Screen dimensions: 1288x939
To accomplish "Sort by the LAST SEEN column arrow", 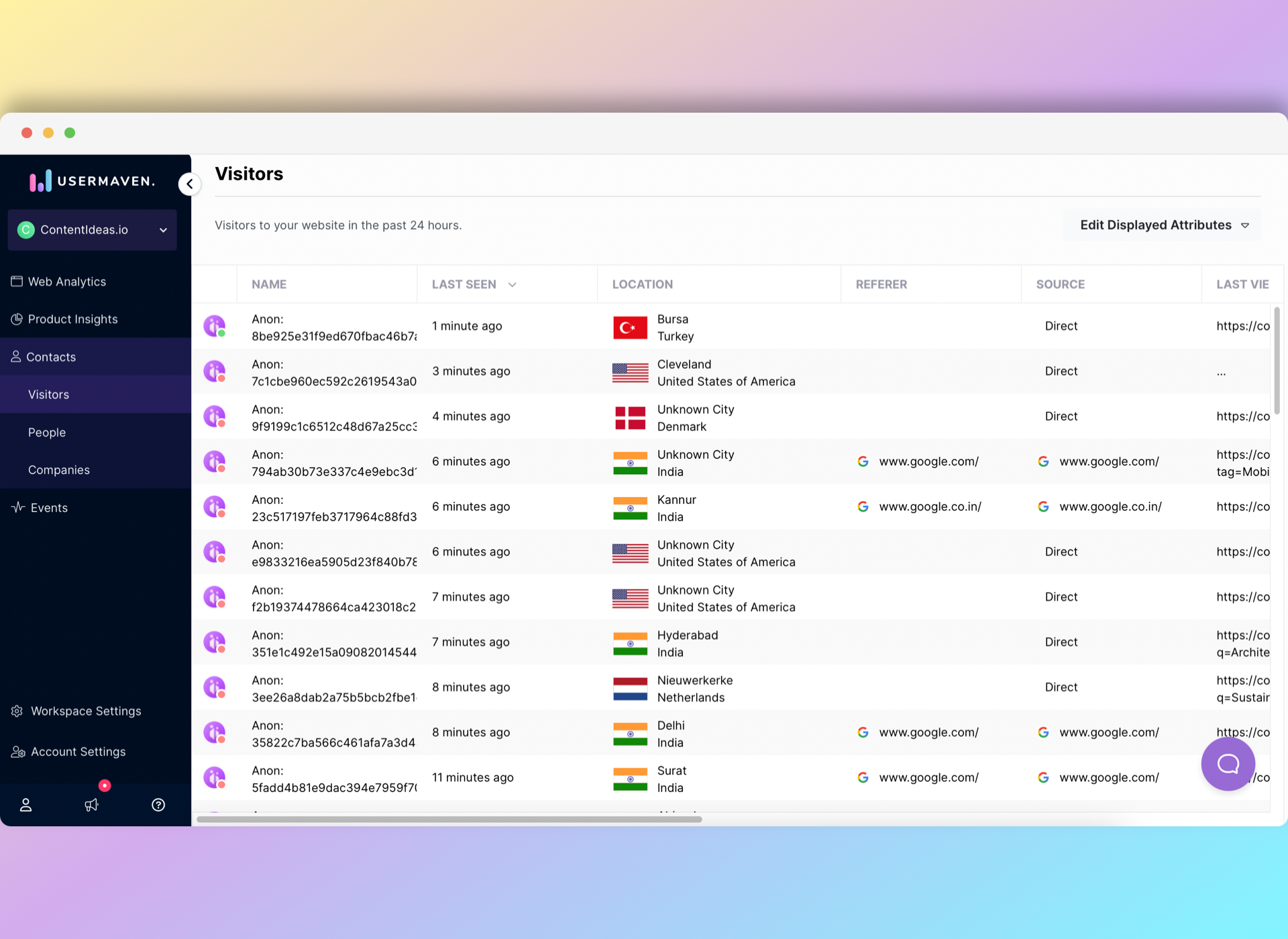I will [x=513, y=284].
